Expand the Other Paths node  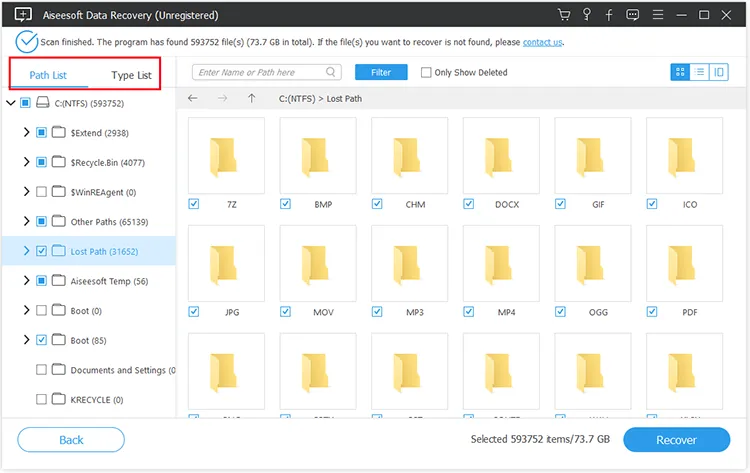[26, 221]
